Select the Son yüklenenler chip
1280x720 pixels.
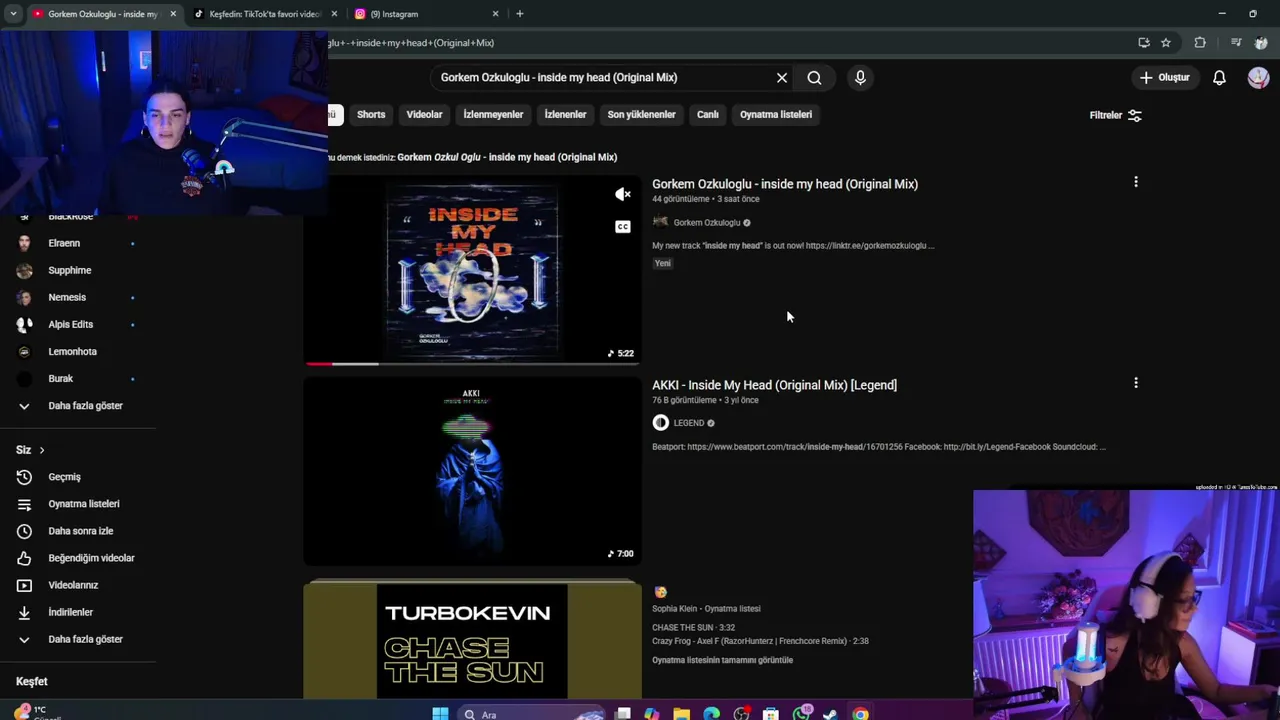click(641, 114)
